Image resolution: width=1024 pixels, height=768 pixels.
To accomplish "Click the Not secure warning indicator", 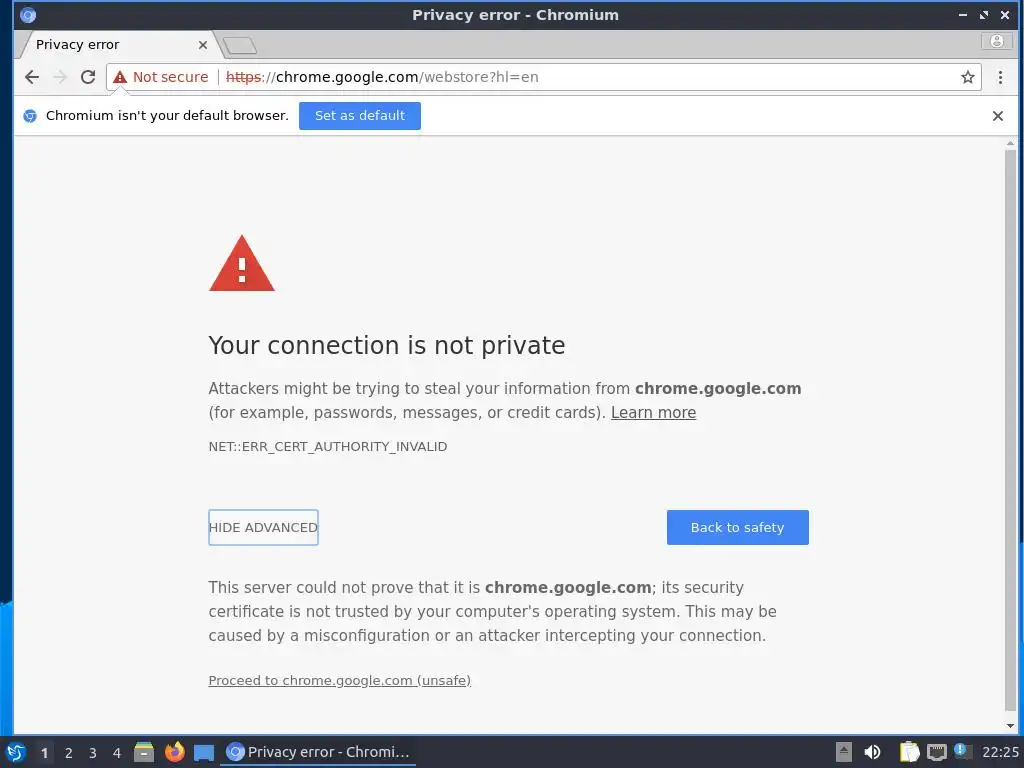I will [x=161, y=77].
